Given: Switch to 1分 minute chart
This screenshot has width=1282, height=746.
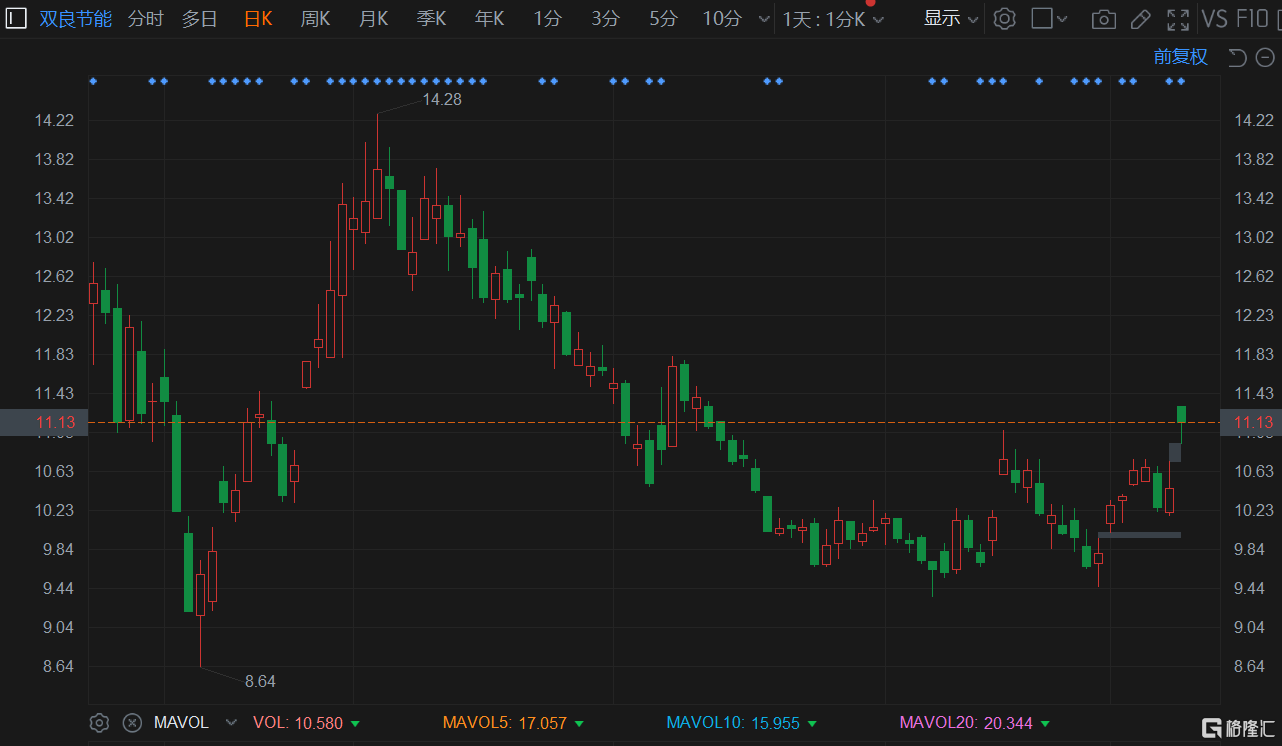Looking at the screenshot, I should (x=547, y=18).
